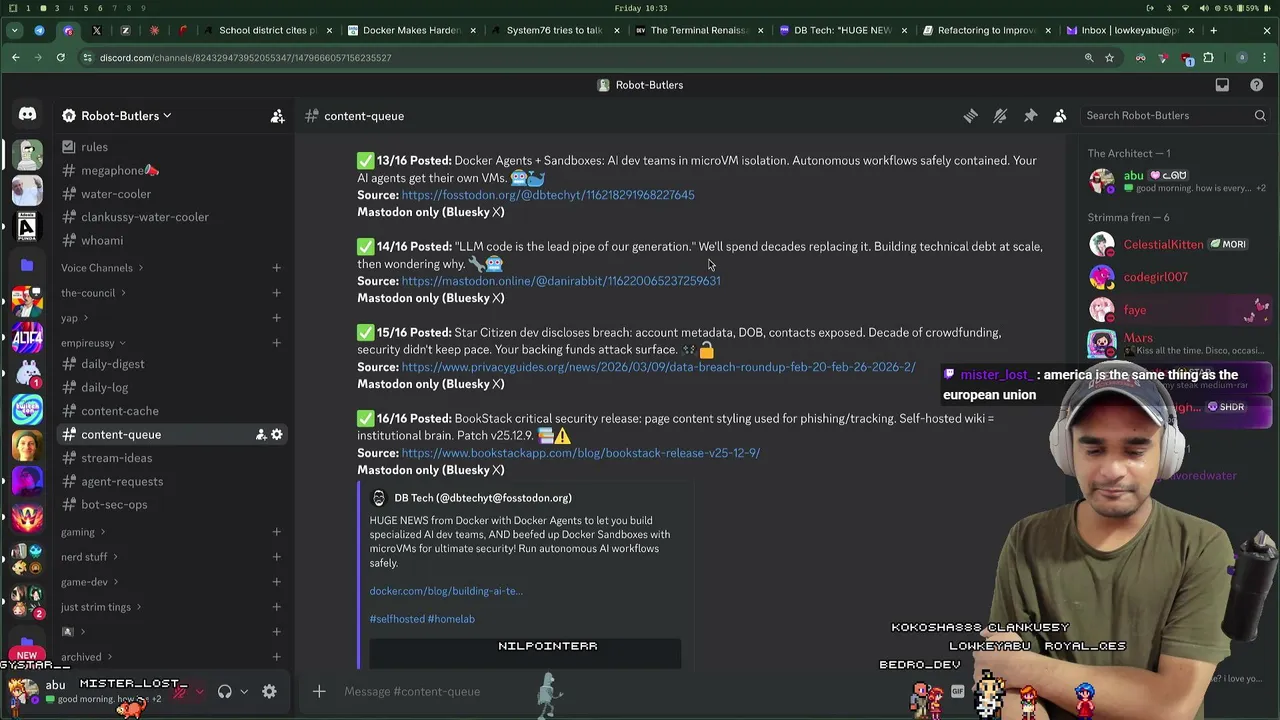Toggle the crossed-out microphone mute button
The image size is (1280, 720).
click(x=180, y=691)
